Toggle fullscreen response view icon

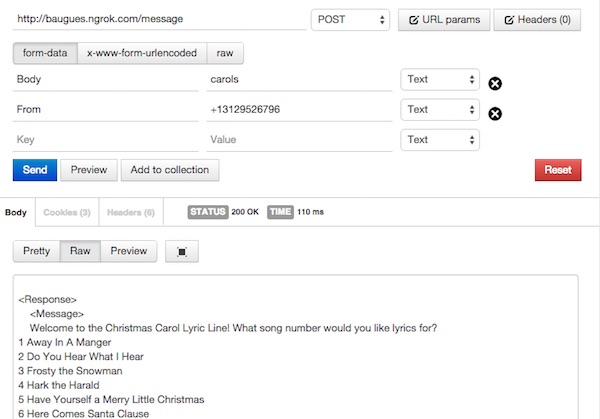coord(181,252)
